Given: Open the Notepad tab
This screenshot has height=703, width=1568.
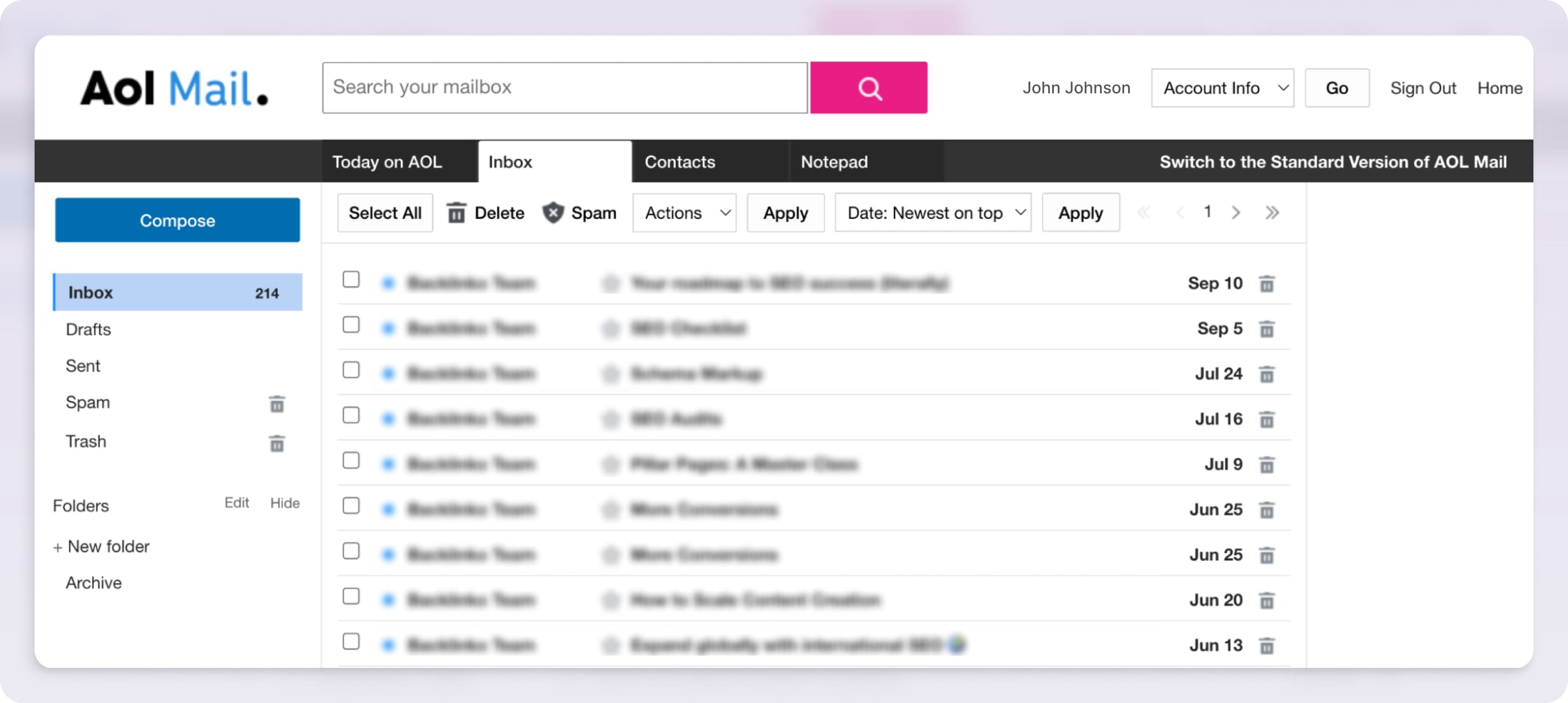Looking at the screenshot, I should click(834, 162).
